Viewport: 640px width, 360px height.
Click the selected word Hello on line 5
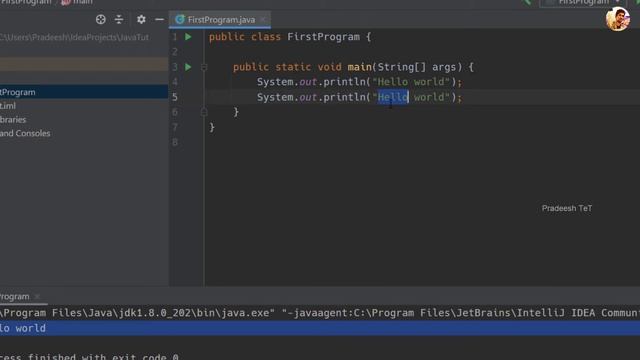(x=393, y=97)
